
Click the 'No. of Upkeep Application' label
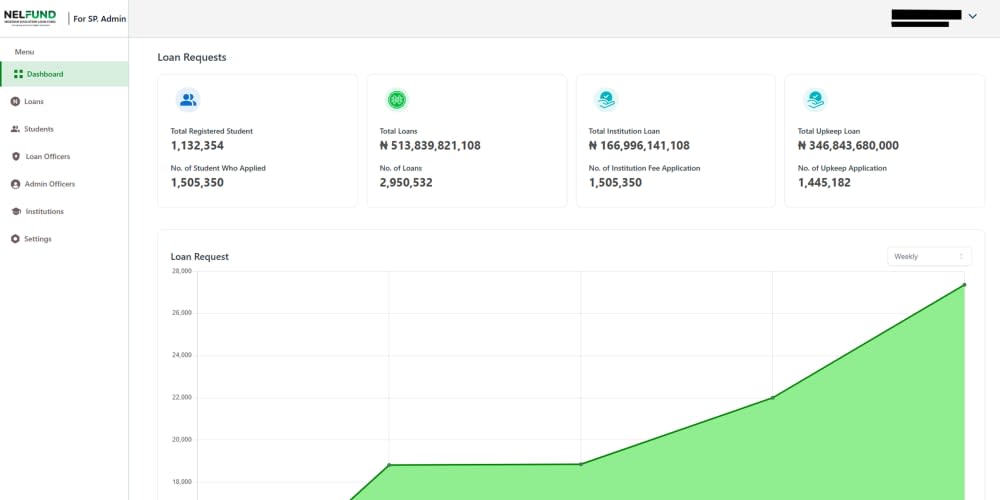coord(842,168)
